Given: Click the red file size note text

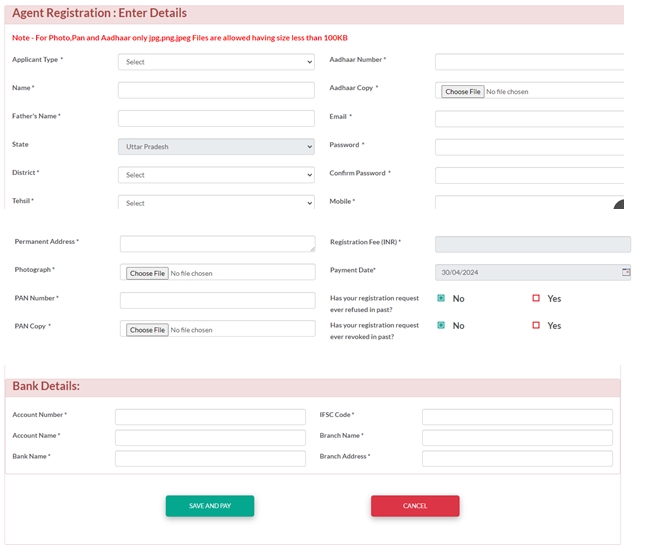Looking at the screenshot, I should [180, 38].
